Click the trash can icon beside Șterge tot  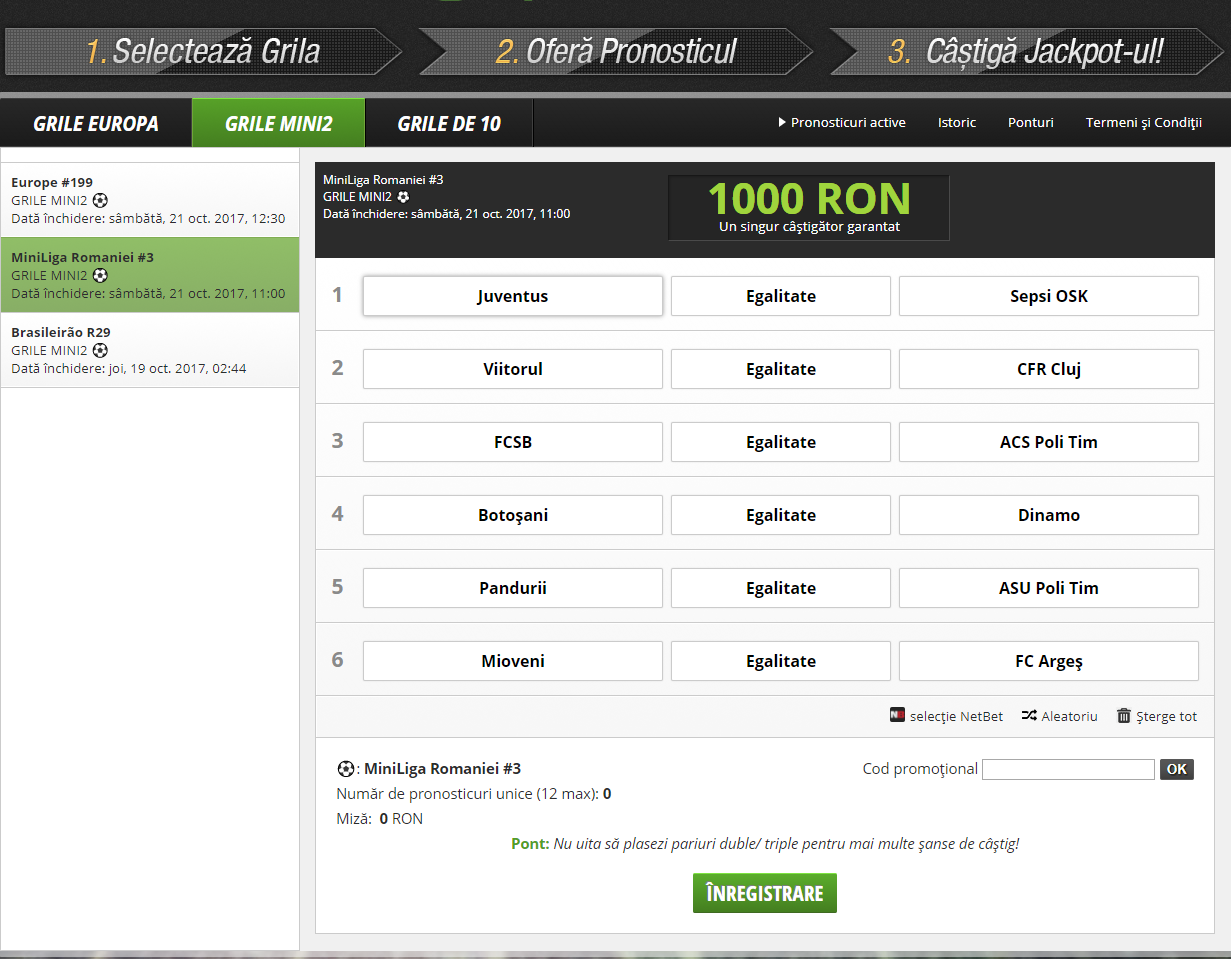point(1124,715)
